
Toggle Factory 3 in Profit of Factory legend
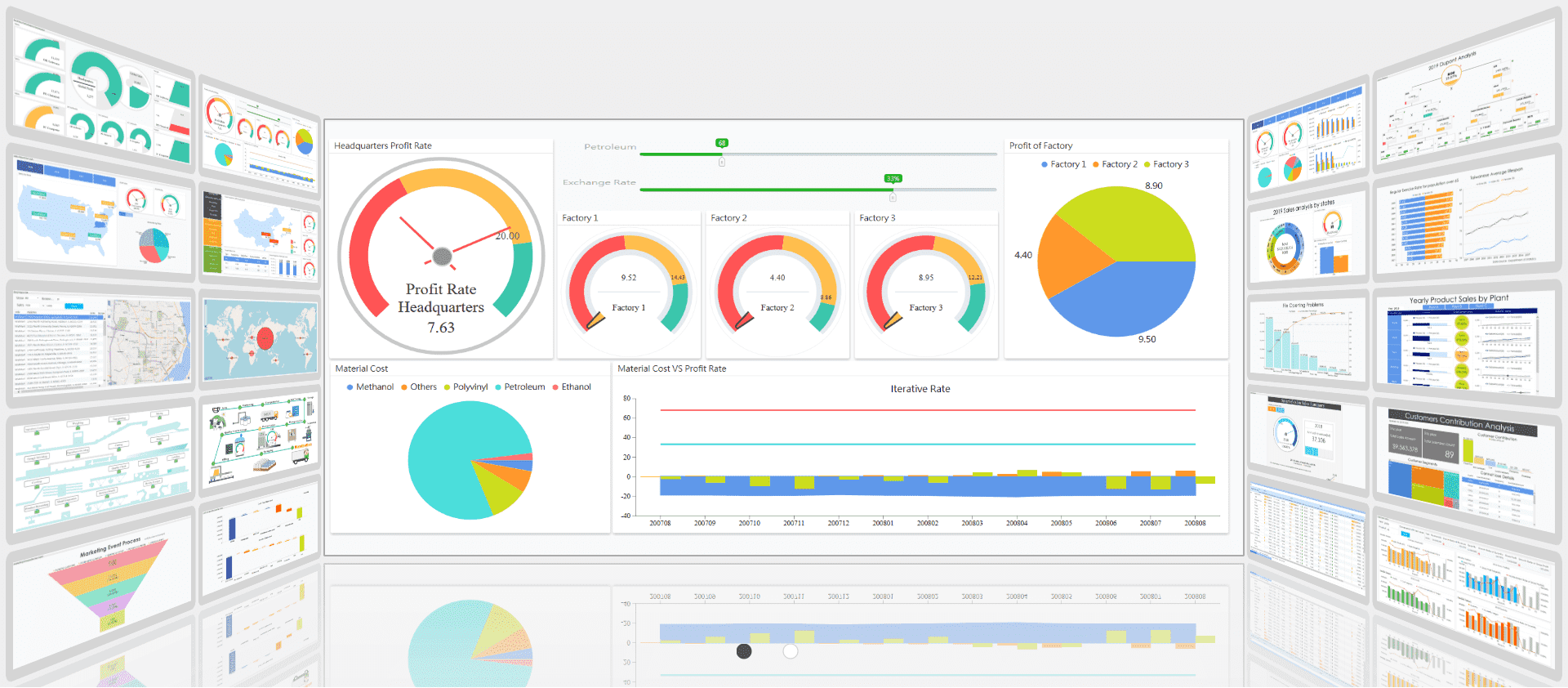click(x=1166, y=164)
